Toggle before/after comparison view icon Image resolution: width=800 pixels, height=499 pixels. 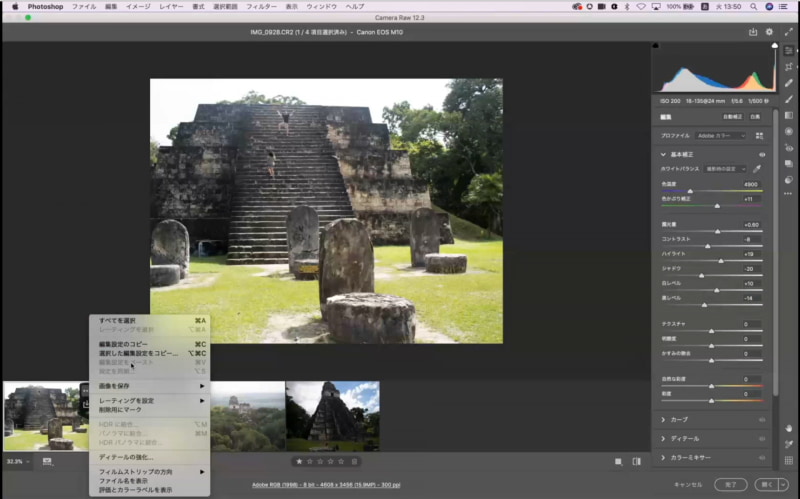pyautogui.click(x=637, y=462)
